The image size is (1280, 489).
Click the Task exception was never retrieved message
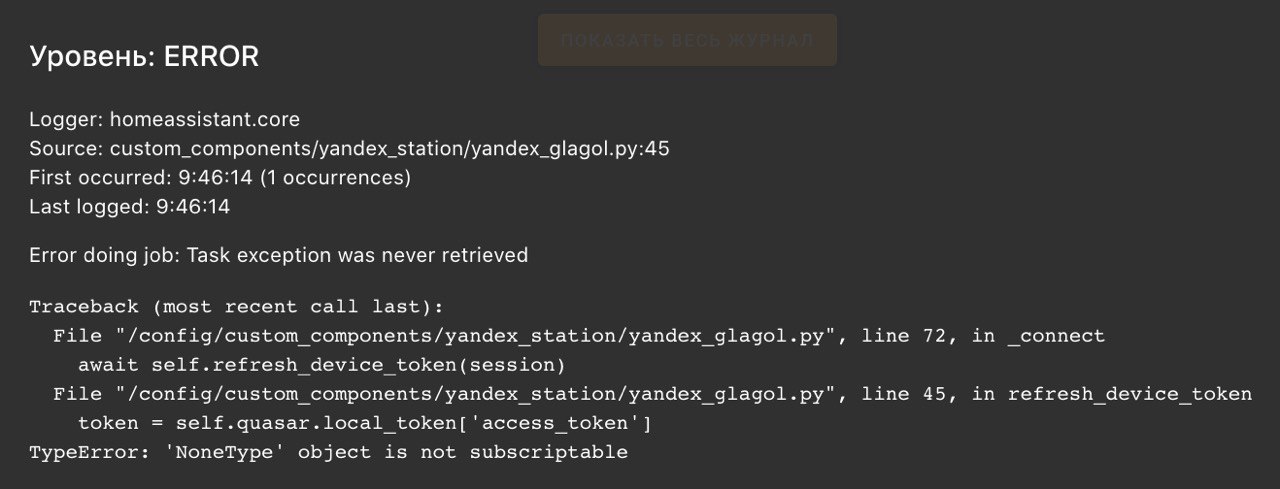click(357, 255)
